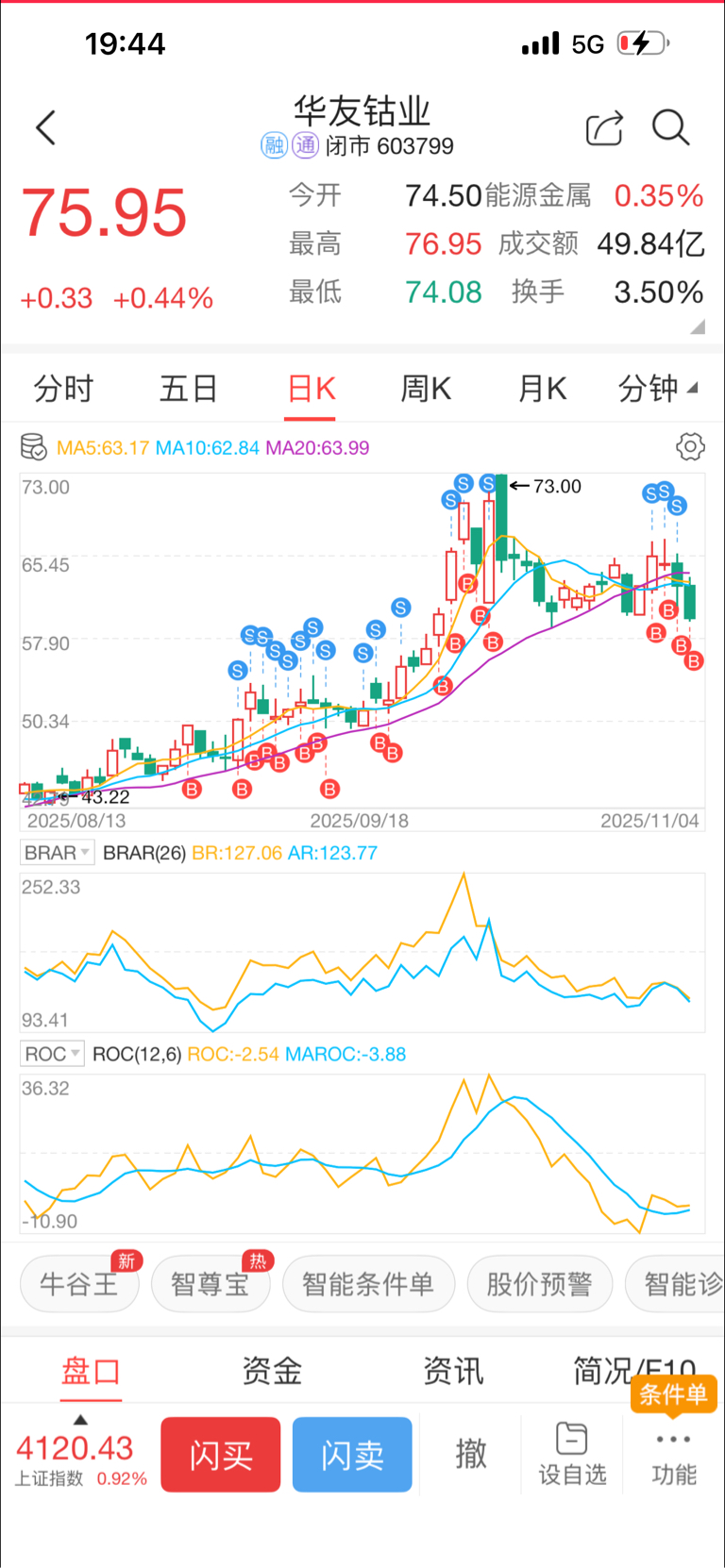This screenshot has height=1568, width=725.
Task: Switch to the 分时 tab
Action: point(64,388)
